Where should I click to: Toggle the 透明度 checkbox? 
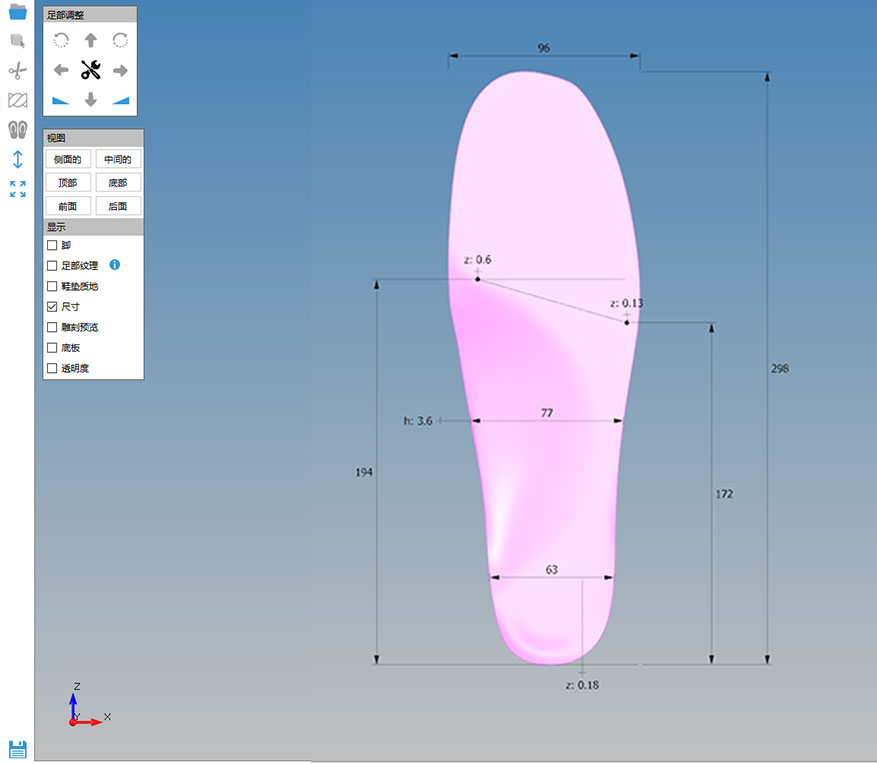tap(52, 369)
